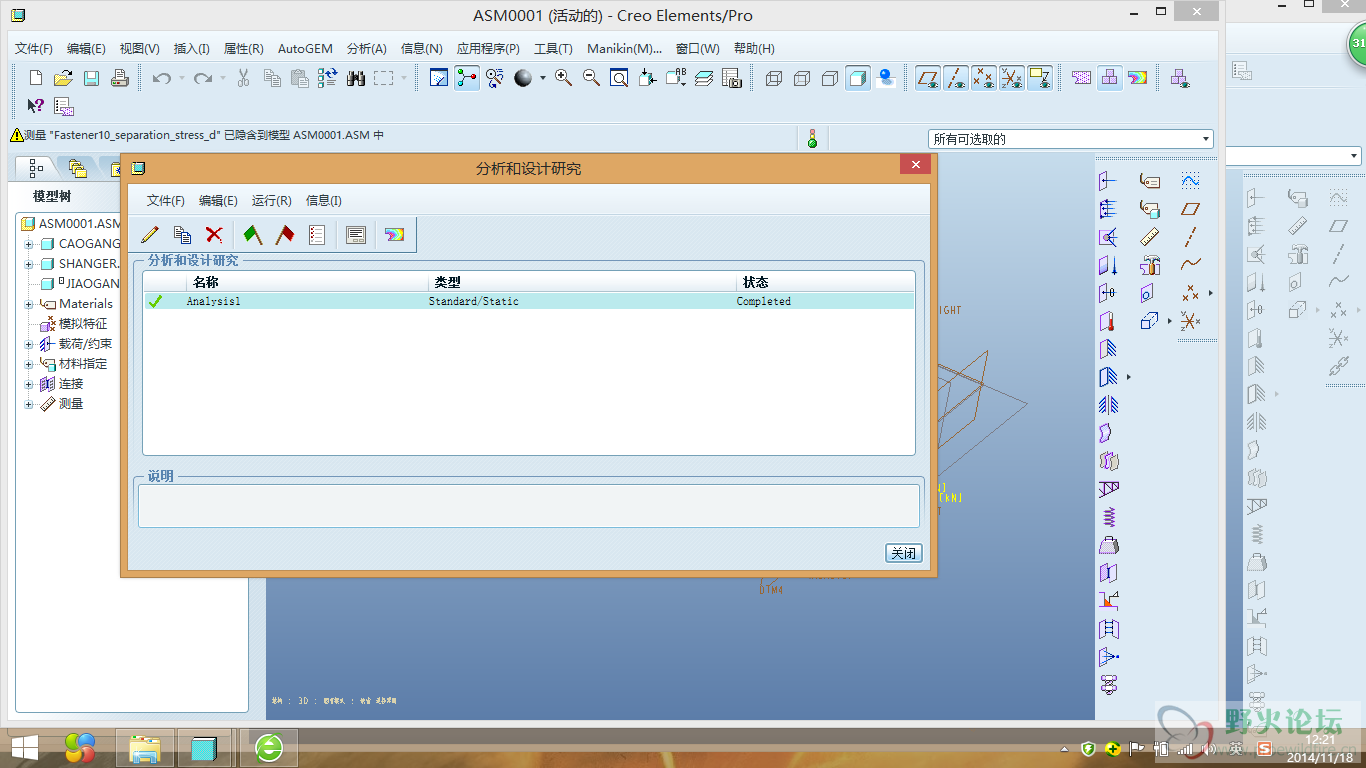Open the dialog's 运行(R) menu
This screenshot has width=1366, height=768.
pyautogui.click(x=272, y=201)
